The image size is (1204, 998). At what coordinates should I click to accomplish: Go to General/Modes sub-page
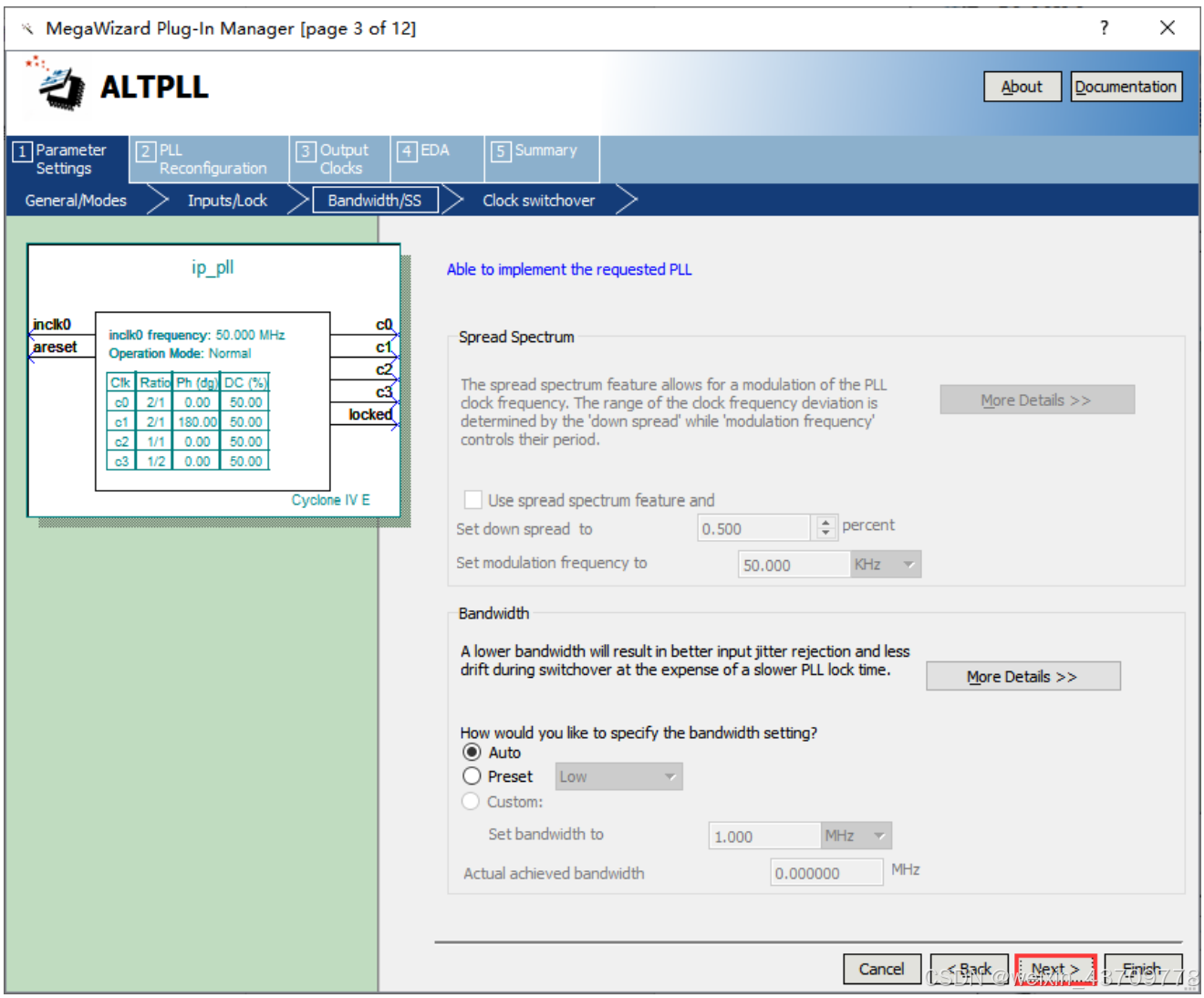(x=76, y=201)
